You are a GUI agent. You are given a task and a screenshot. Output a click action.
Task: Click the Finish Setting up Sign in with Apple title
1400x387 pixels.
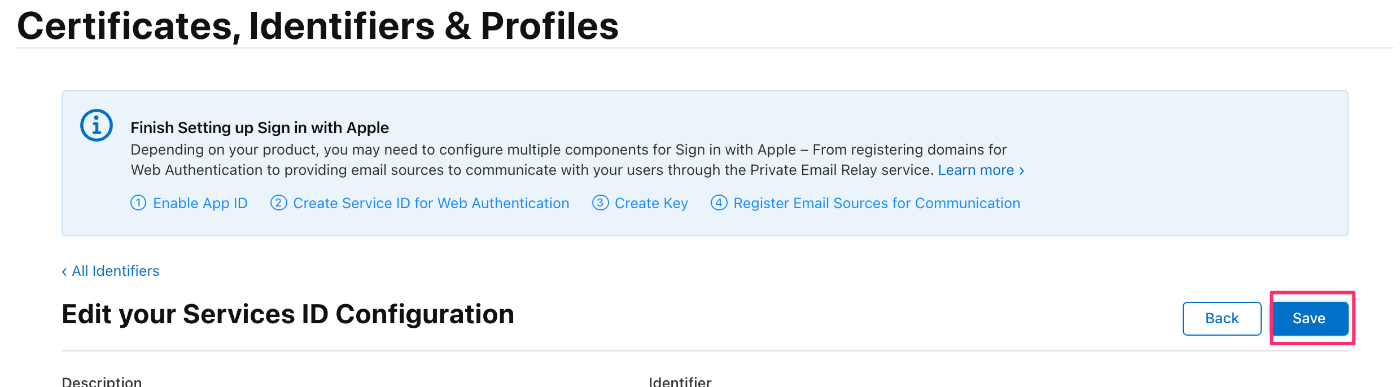tap(260, 128)
